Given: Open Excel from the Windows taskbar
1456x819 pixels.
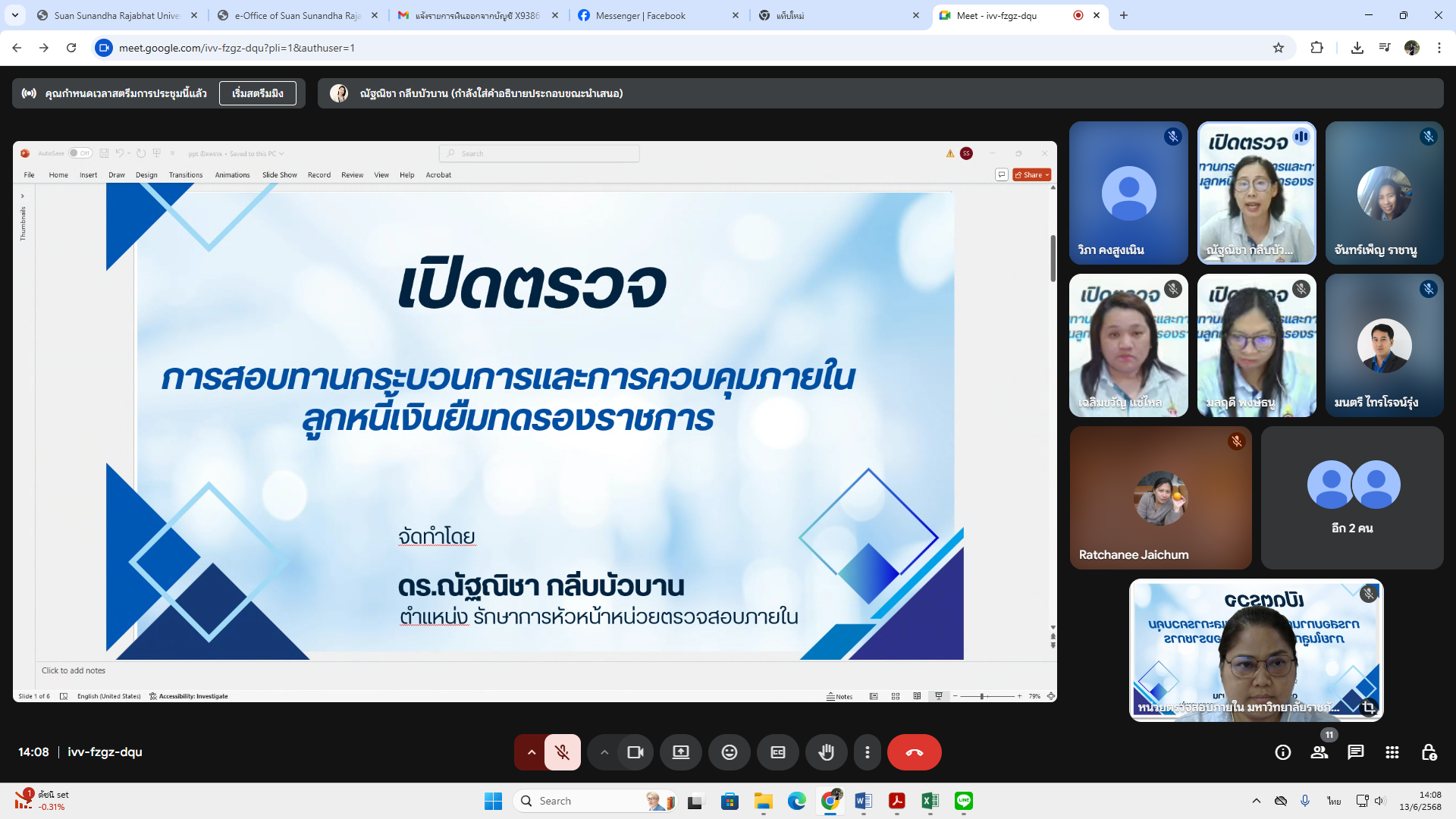Looking at the screenshot, I should click(x=930, y=801).
